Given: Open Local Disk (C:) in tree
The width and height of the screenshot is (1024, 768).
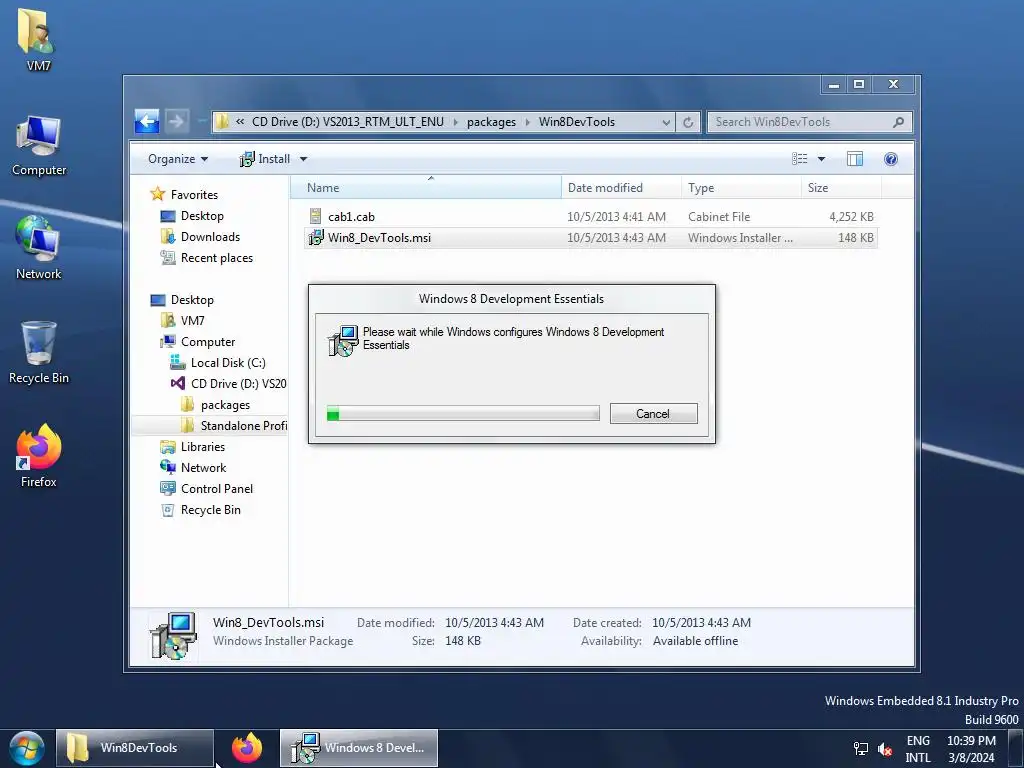Looking at the screenshot, I should coord(227,362).
